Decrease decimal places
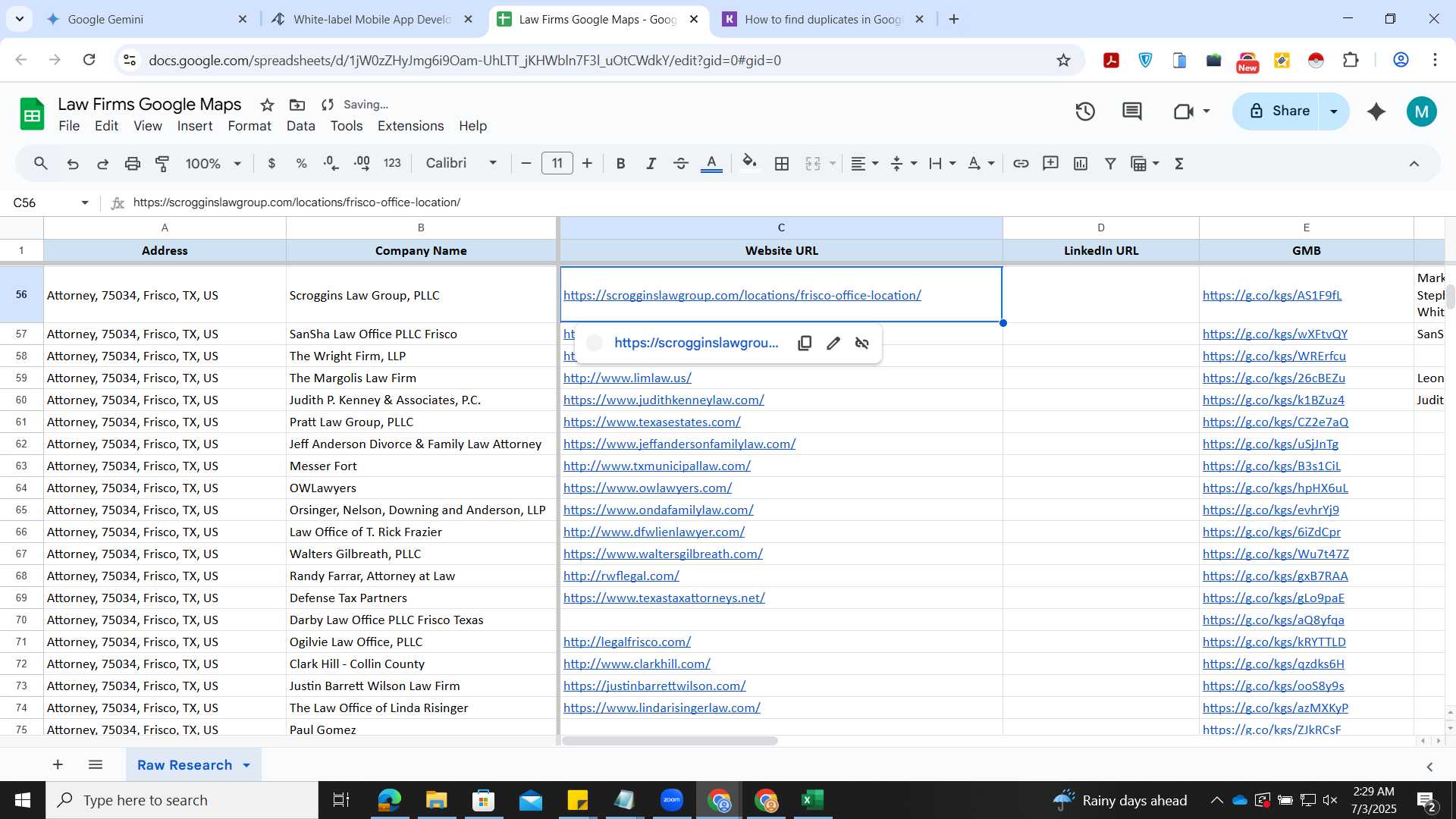The height and width of the screenshot is (819, 1456). pyautogui.click(x=331, y=163)
